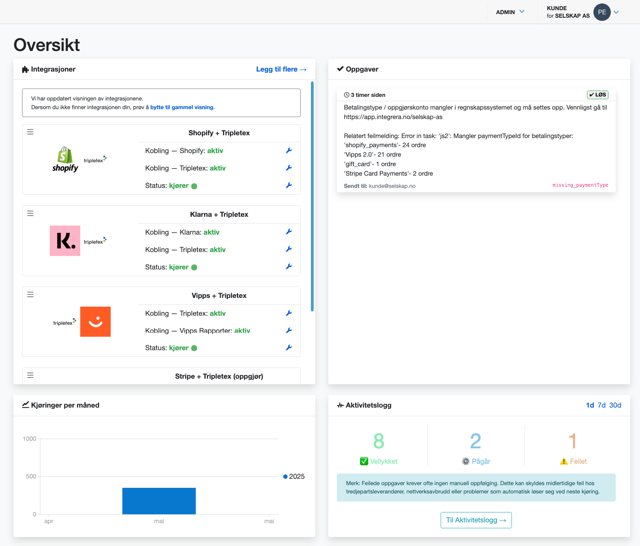Screen dimensions: 640x546
Task: Grab handle icon of Stripe + Tripletex card
Action: 30,375
